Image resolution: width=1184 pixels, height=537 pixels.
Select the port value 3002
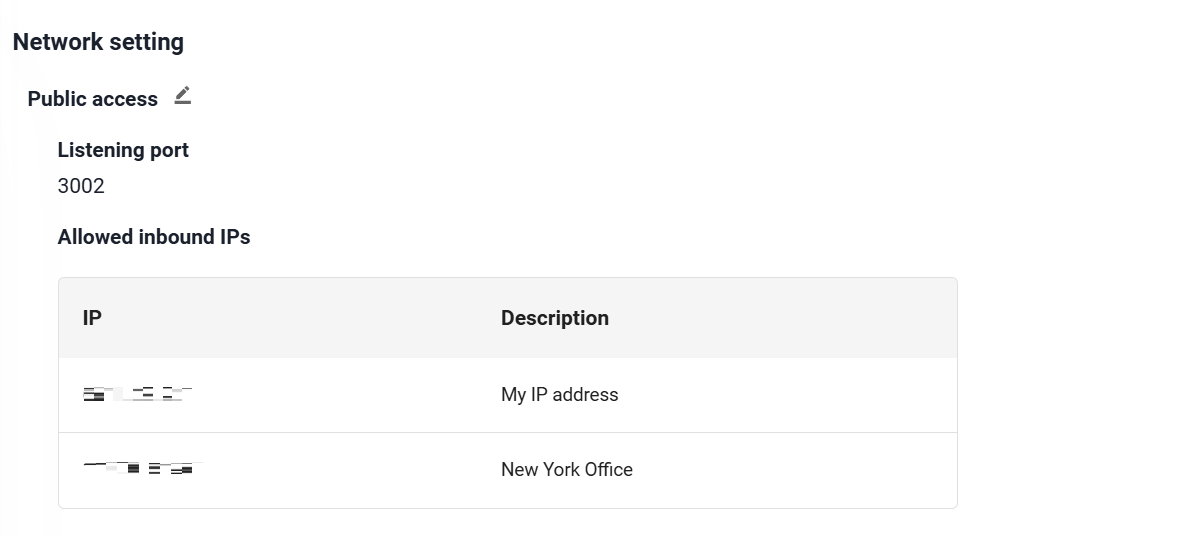click(81, 186)
